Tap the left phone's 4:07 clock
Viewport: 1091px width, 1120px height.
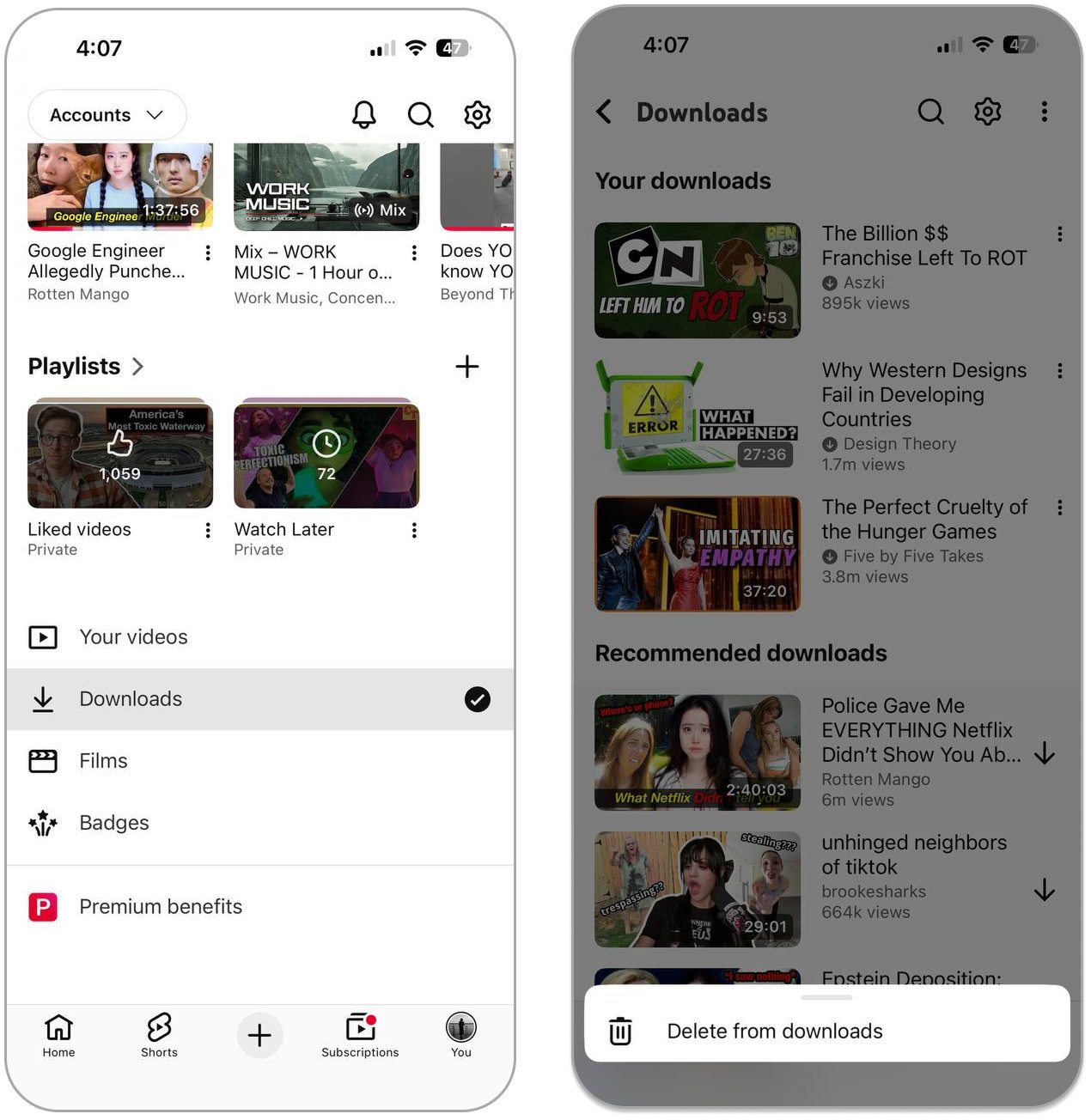pyautogui.click(x=99, y=48)
